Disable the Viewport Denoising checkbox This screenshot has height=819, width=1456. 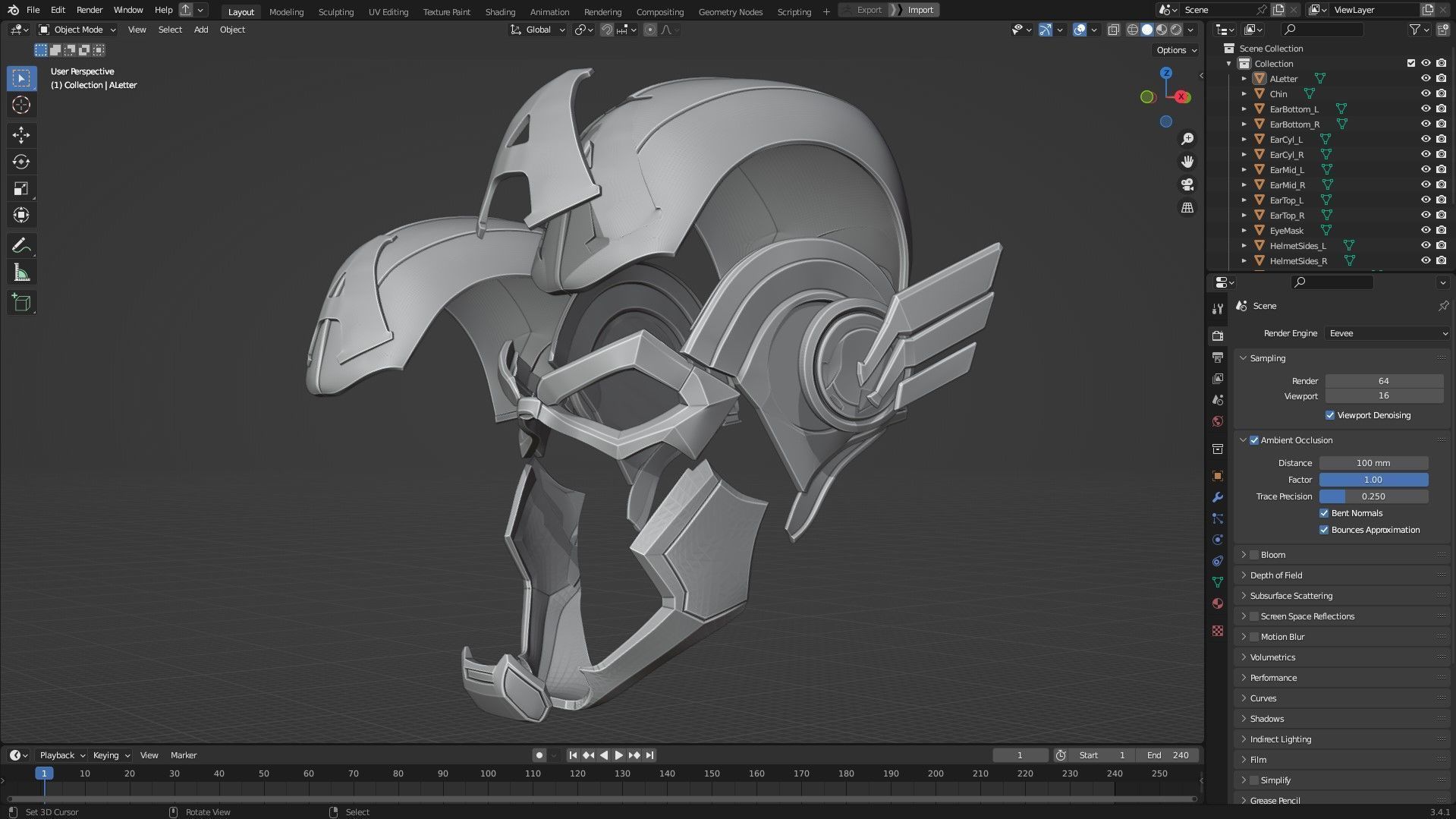(1330, 415)
